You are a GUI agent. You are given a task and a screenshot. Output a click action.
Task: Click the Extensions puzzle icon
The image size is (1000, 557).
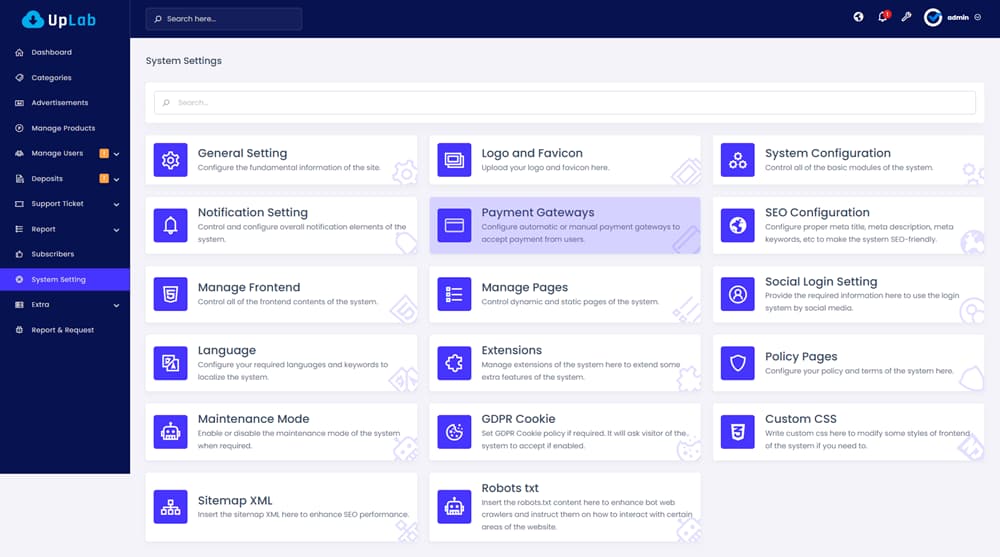454,363
